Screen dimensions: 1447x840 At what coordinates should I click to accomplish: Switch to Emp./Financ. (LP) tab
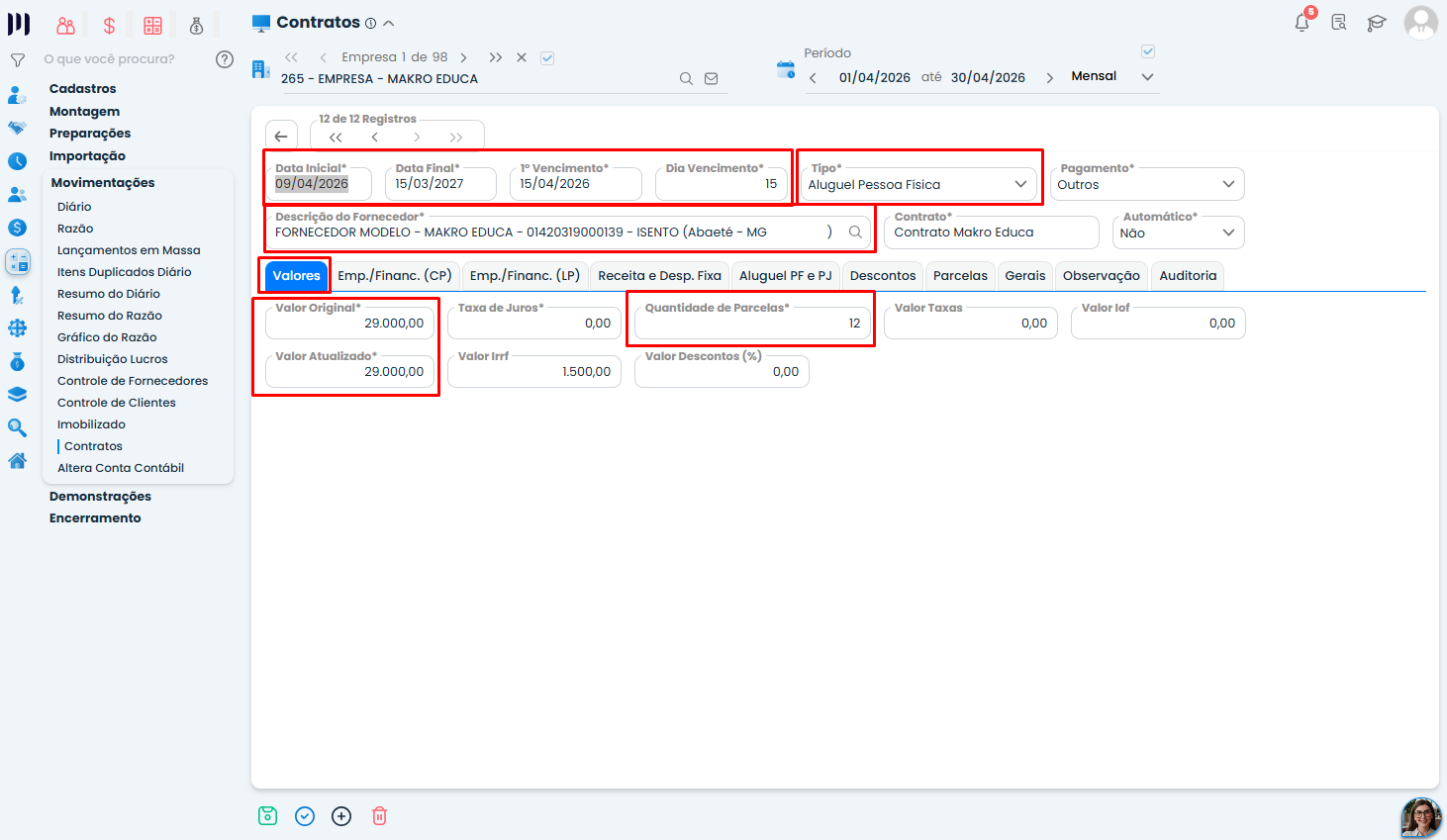coord(526,276)
